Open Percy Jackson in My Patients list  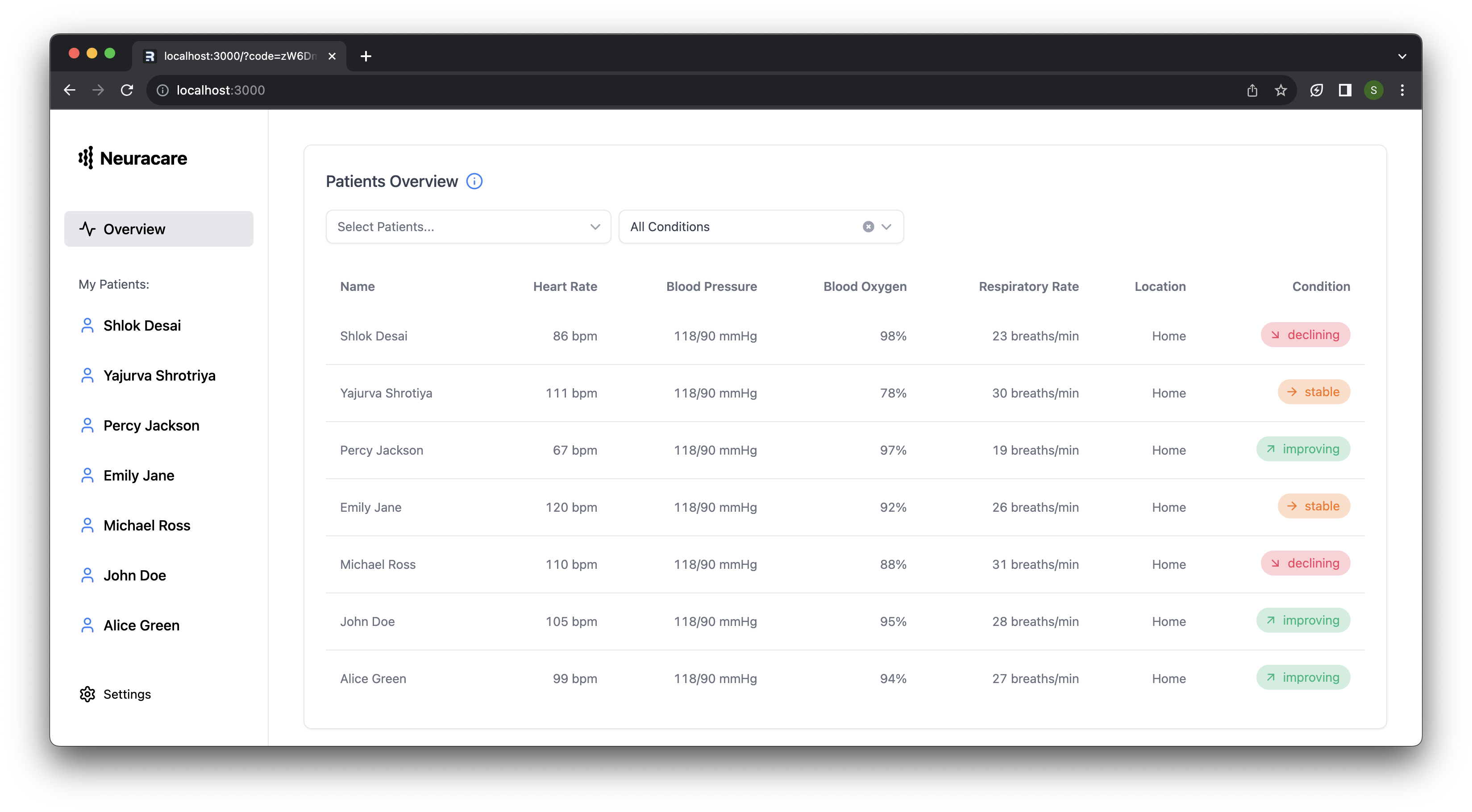(x=151, y=426)
